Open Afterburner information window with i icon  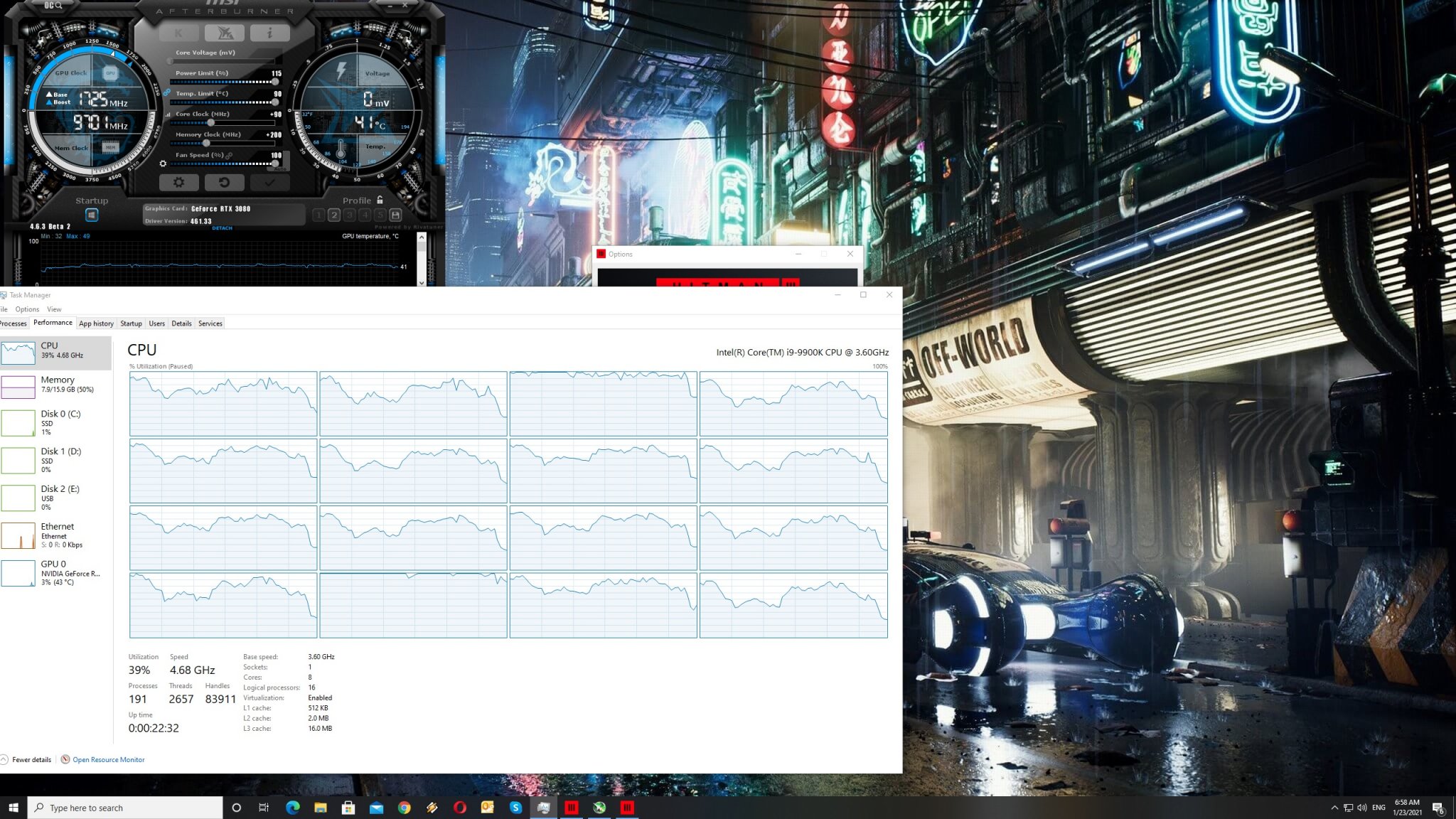270,32
